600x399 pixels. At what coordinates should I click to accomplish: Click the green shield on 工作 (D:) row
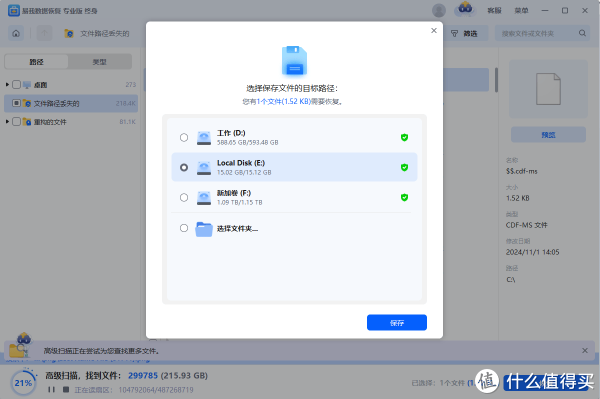(404, 137)
